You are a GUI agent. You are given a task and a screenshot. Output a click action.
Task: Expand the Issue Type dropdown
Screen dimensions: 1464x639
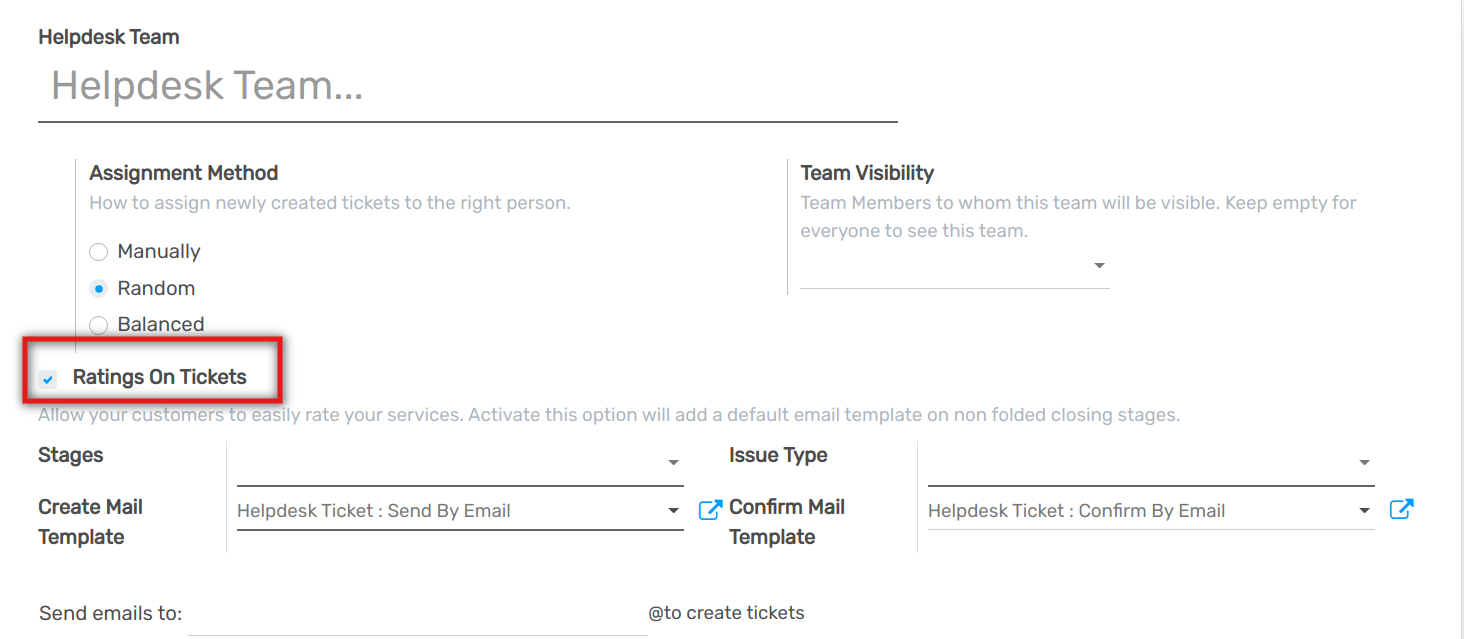coord(1364,462)
